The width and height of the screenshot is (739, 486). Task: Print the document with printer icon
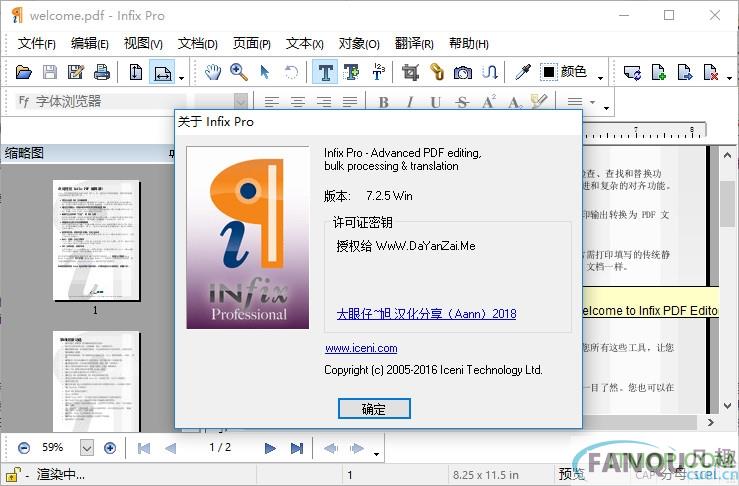tap(101, 72)
